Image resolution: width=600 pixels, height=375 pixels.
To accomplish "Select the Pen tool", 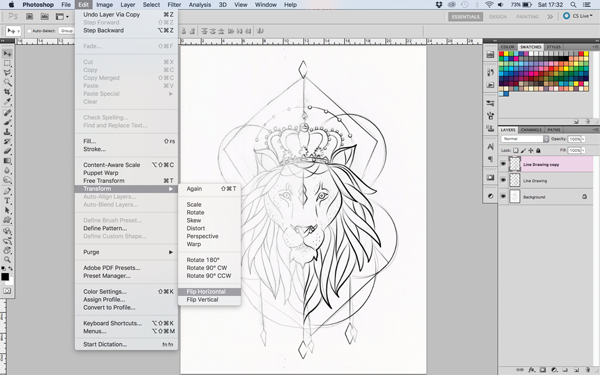I will pos(7,191).
